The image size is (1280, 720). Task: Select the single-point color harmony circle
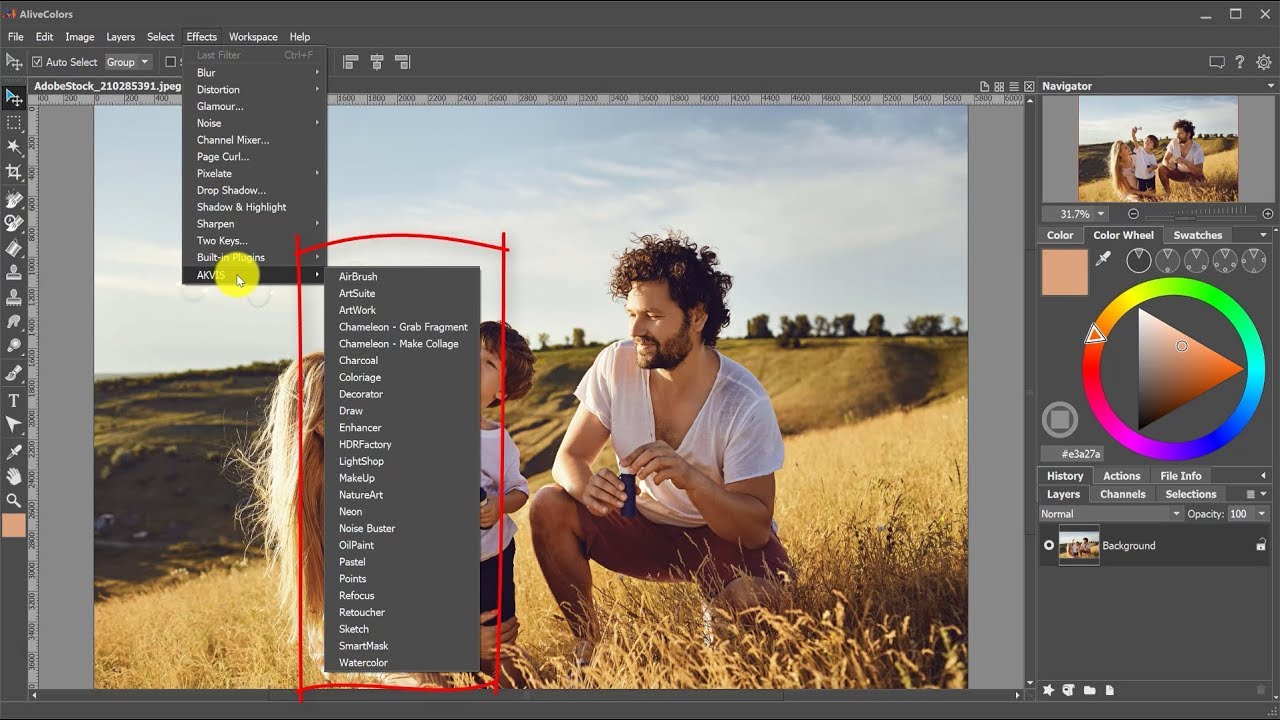[1138, 261]
